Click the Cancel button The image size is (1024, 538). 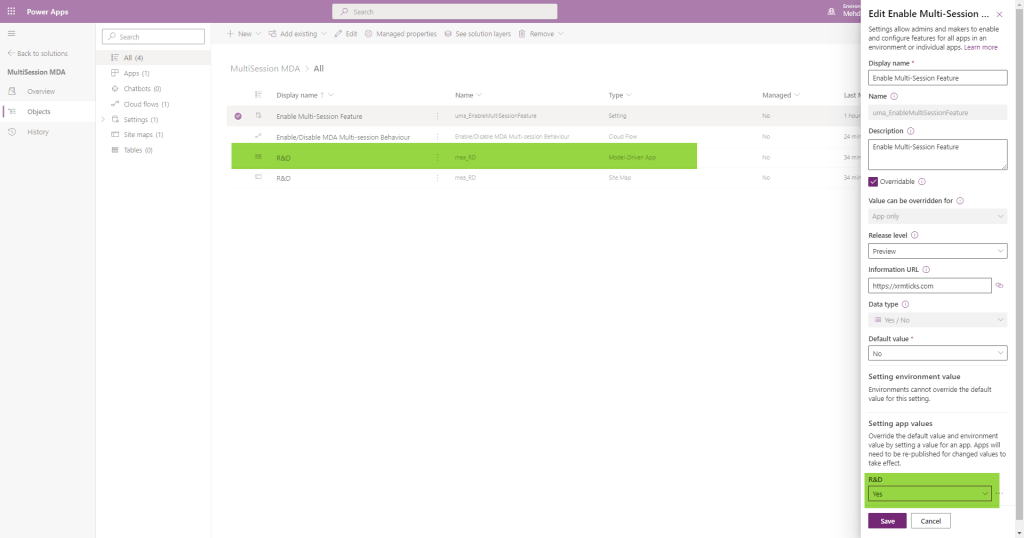click(931, 521)
